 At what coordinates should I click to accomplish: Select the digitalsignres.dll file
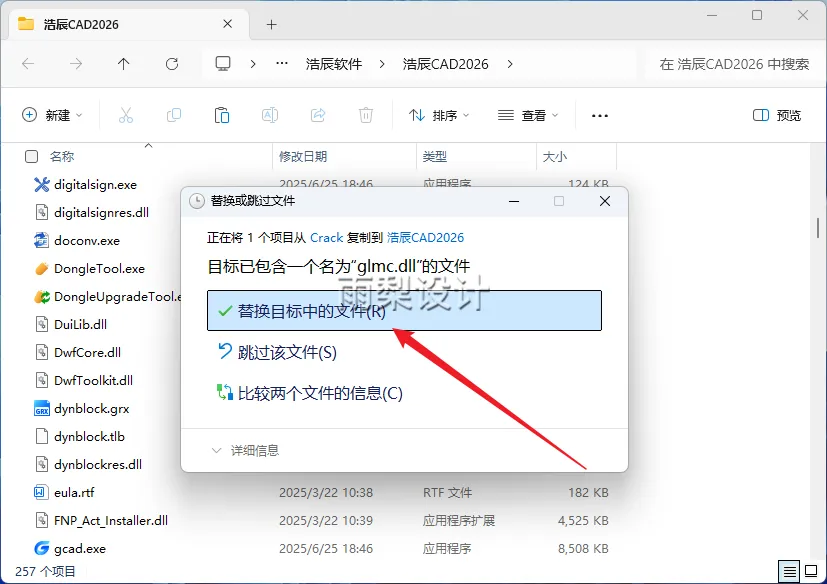pyautogui.click(x=101, y=213)
